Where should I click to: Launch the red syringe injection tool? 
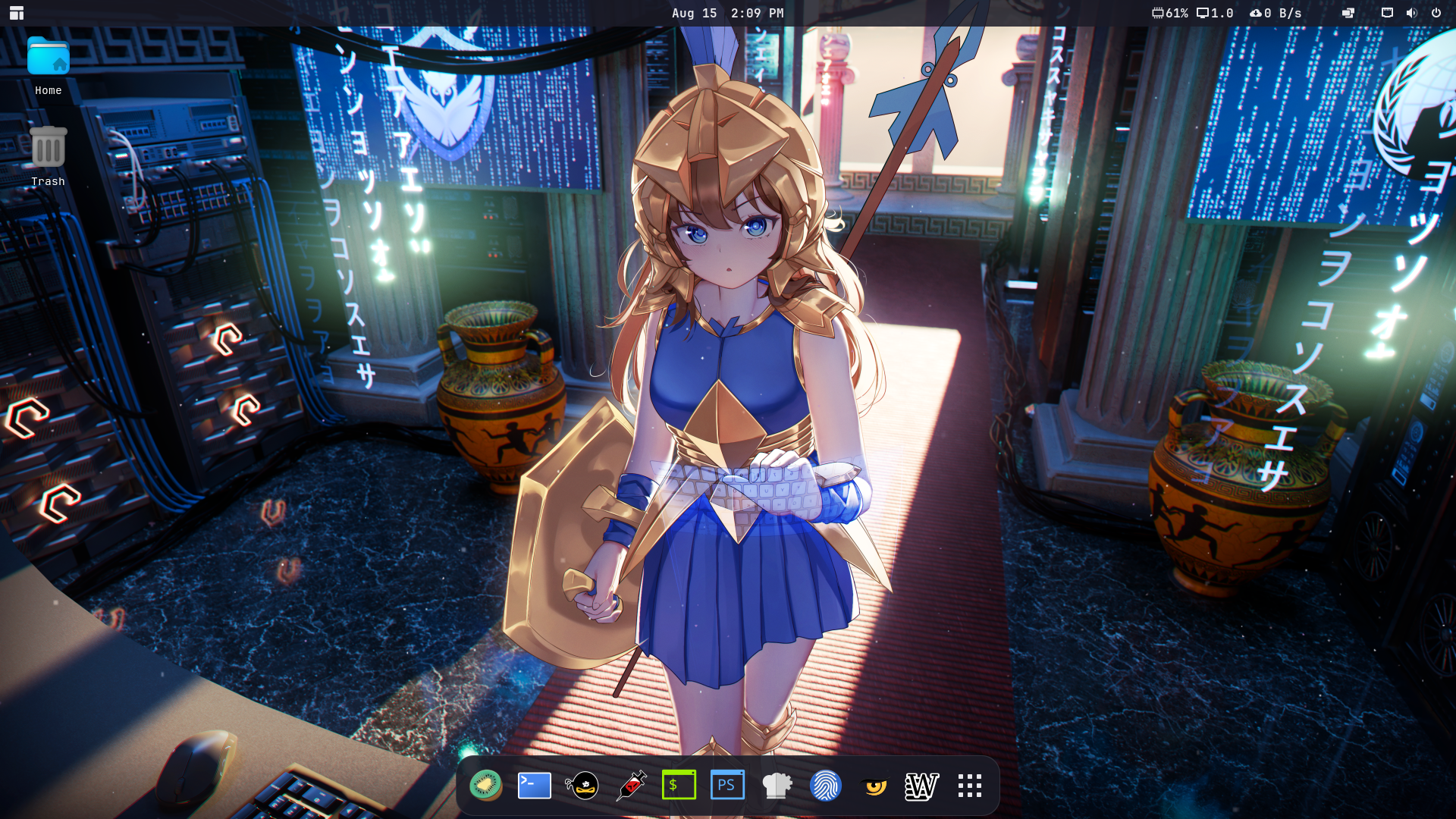click(x=631, y=786)
